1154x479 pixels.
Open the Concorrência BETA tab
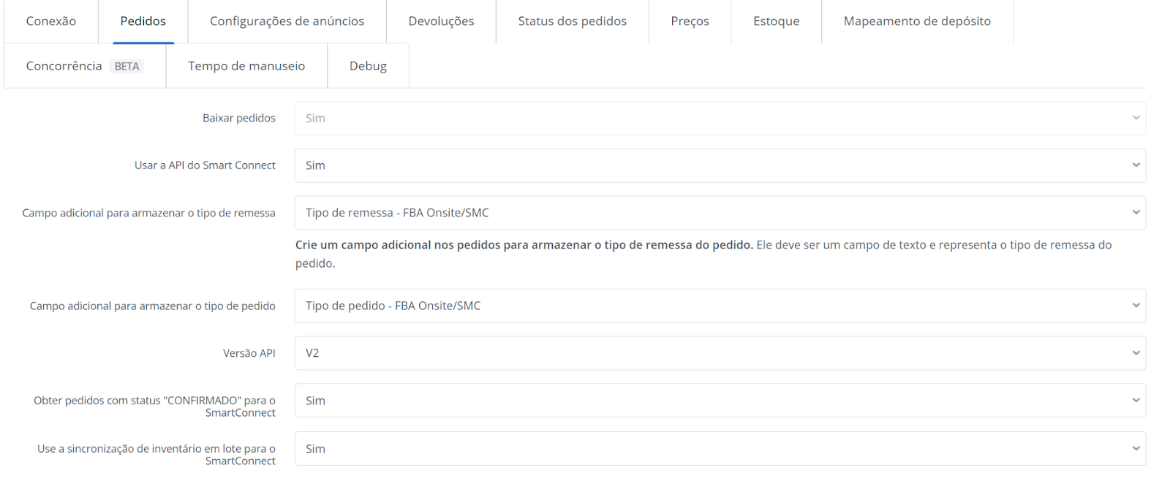[81, 66]
